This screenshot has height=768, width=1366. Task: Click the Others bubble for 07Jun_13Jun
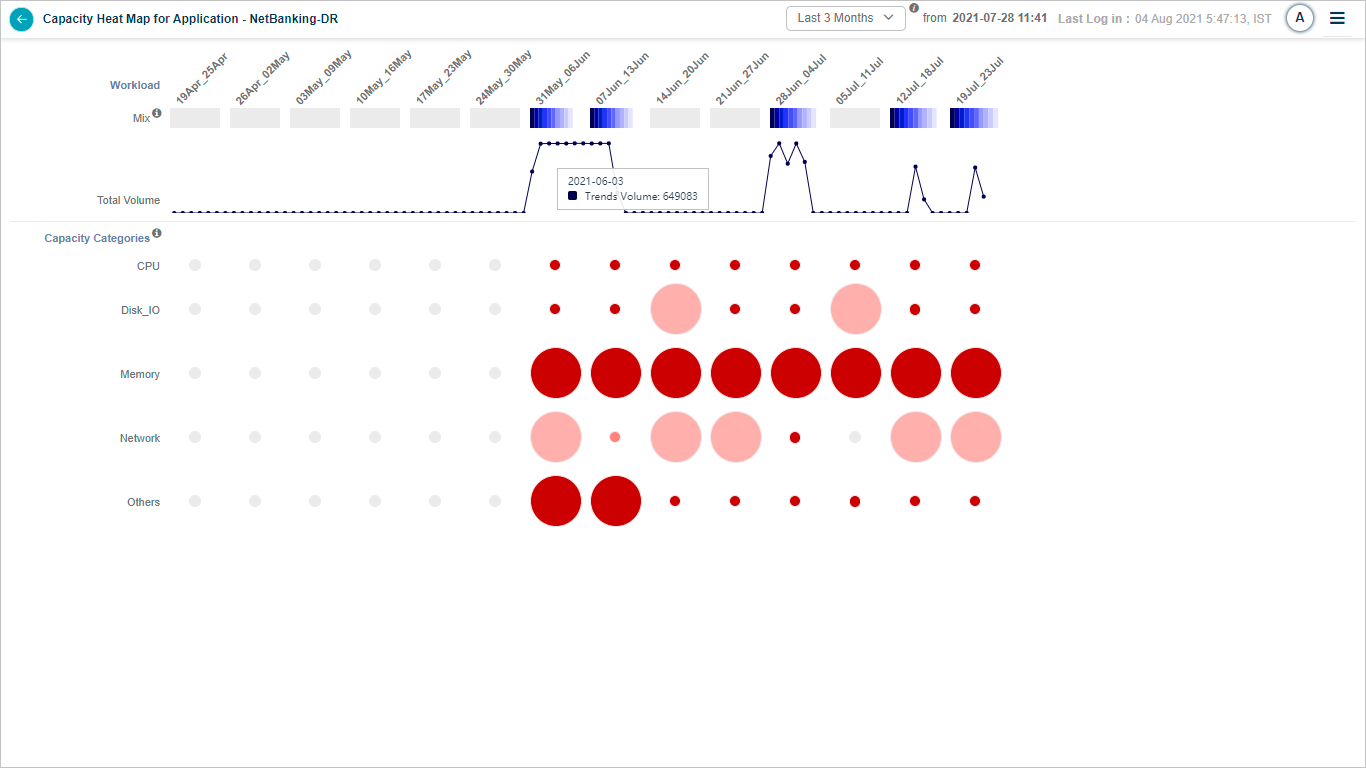tap(616, 501)
